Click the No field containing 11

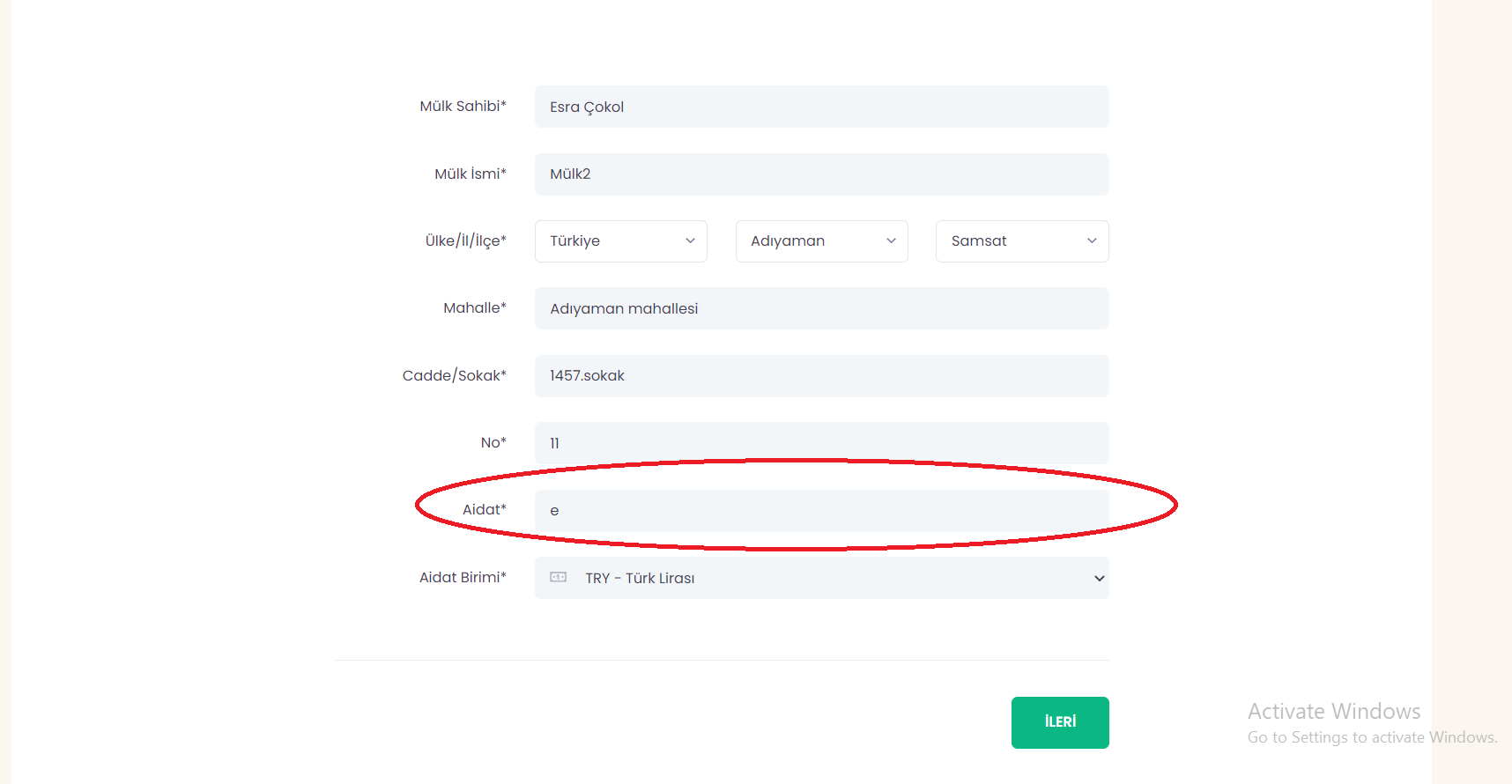click(821, 443)
